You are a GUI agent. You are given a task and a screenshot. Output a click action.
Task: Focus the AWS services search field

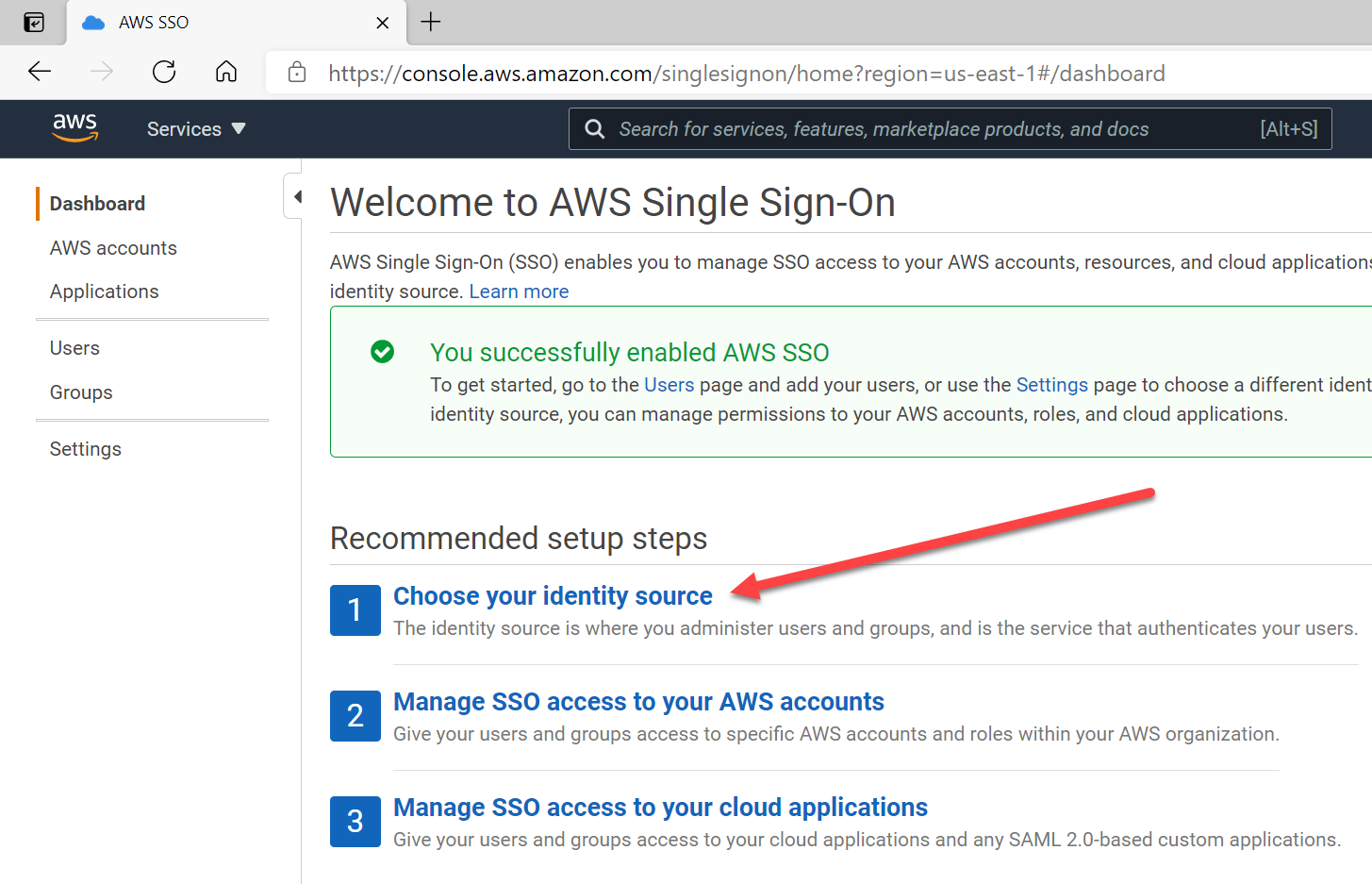point(934,129)
